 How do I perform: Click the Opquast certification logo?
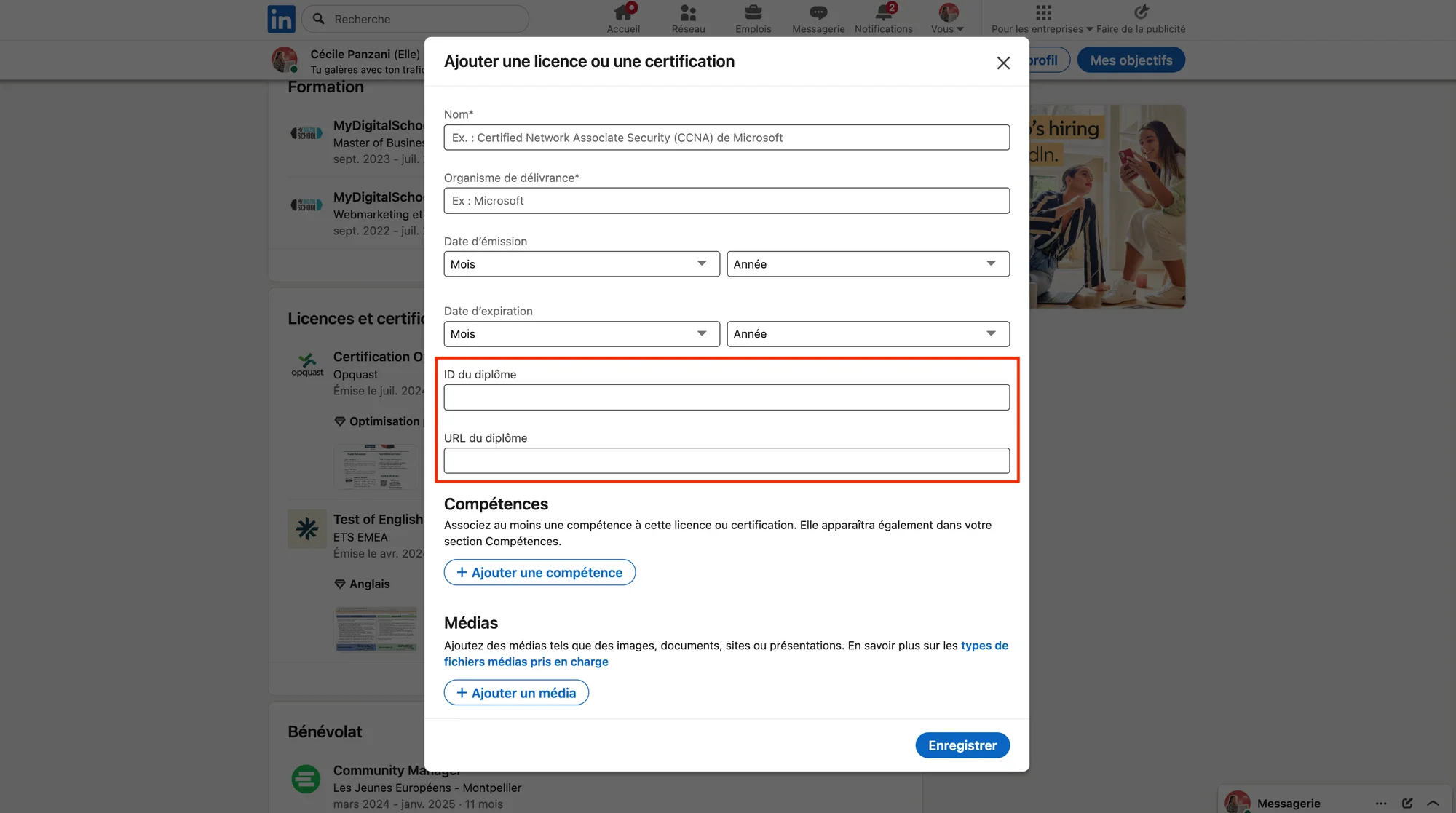[307, 365]
